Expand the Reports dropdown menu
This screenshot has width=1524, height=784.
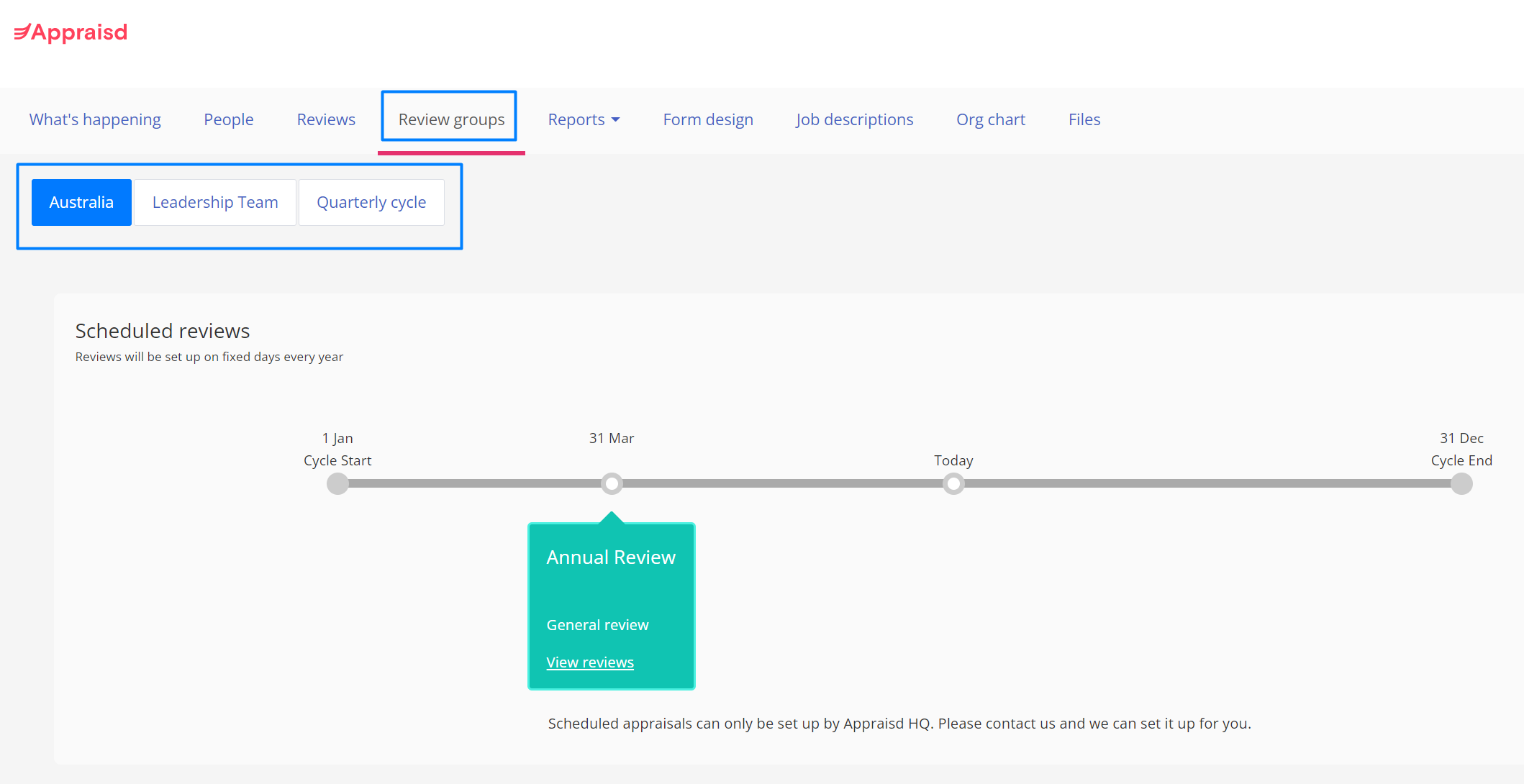point(584,119)
